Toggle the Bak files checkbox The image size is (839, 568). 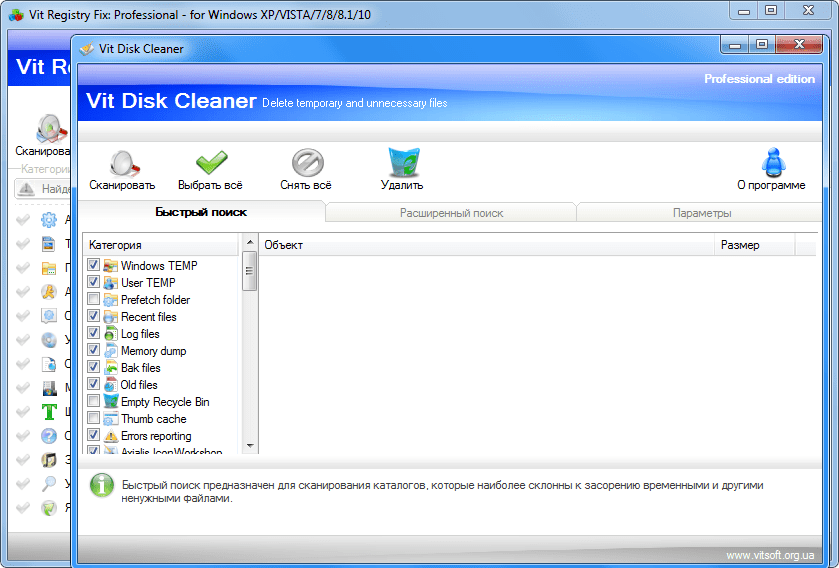[94, 367]
